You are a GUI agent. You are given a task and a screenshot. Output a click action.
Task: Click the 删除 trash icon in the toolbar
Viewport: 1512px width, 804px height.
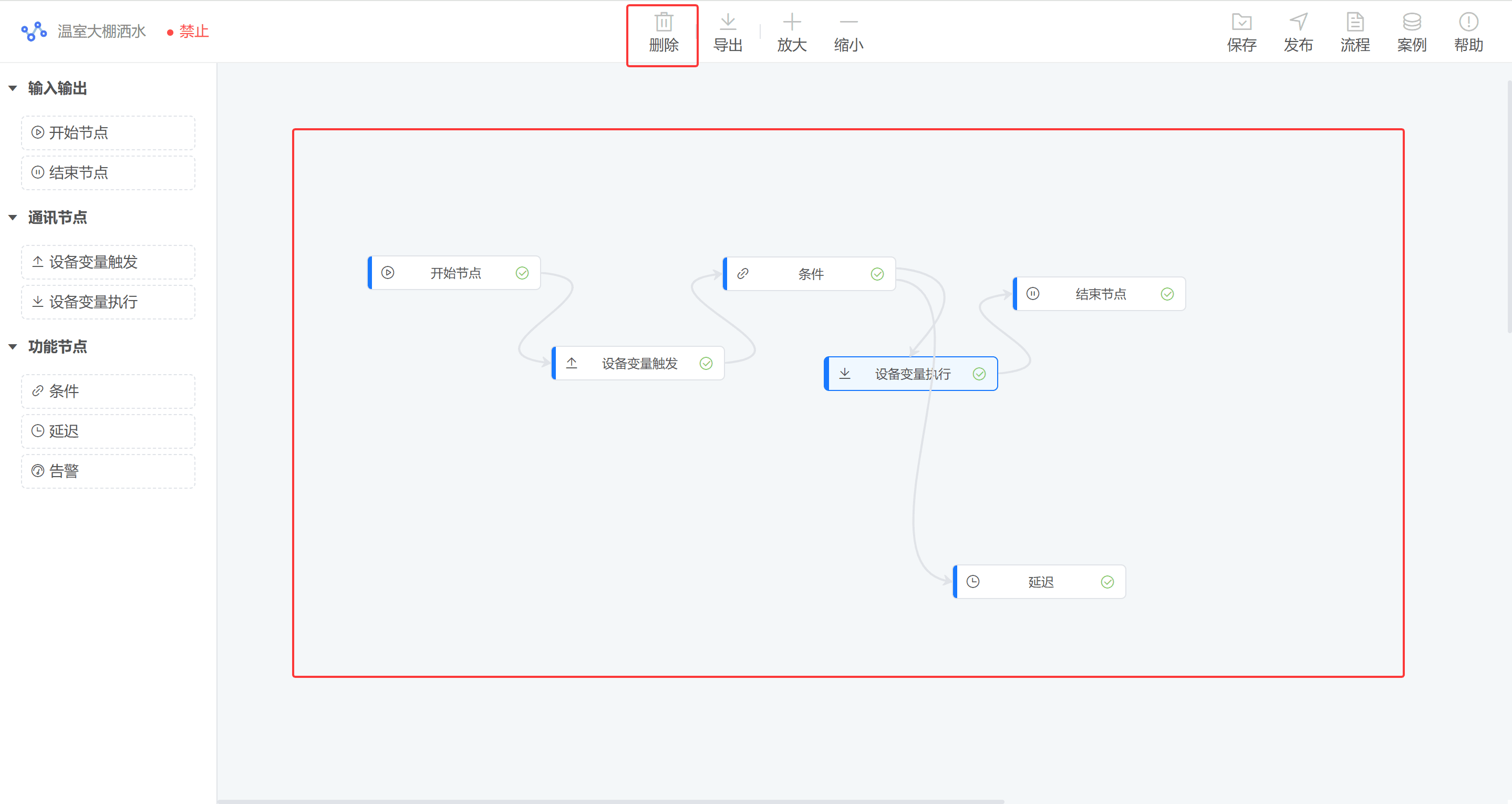pos(664,22)
